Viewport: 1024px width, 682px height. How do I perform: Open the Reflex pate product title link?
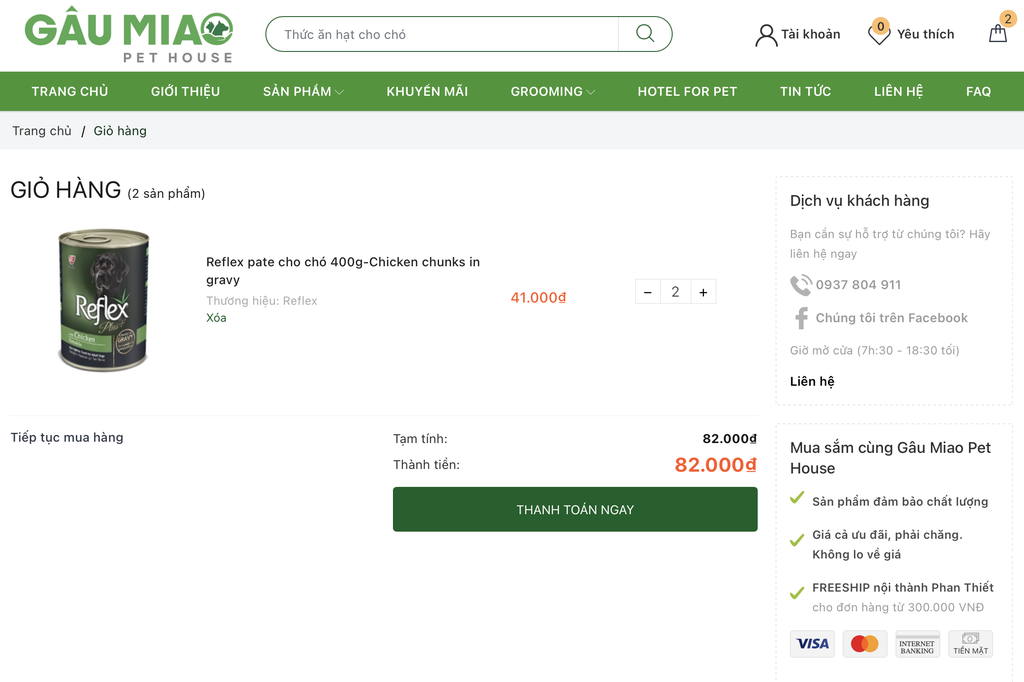coord(343,270)
